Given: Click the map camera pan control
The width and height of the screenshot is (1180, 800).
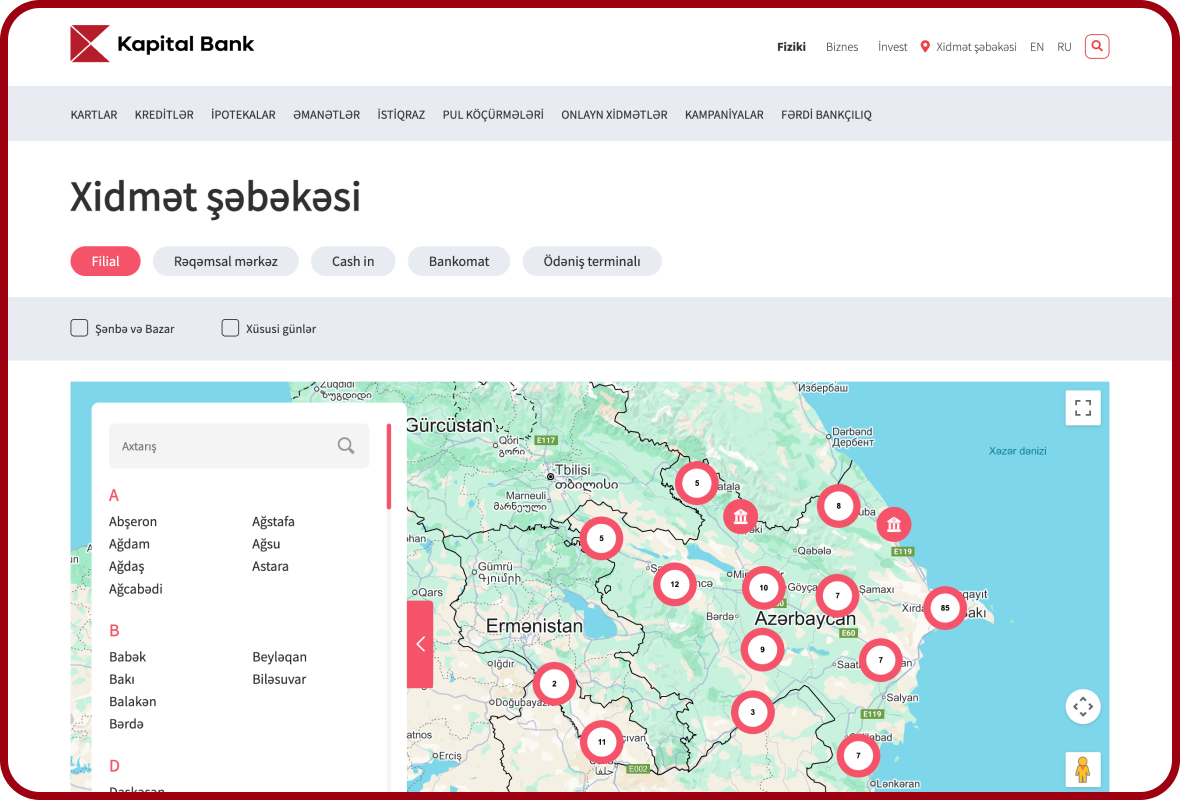Looking at the screenshot, I should click(x=1082, y=707).
